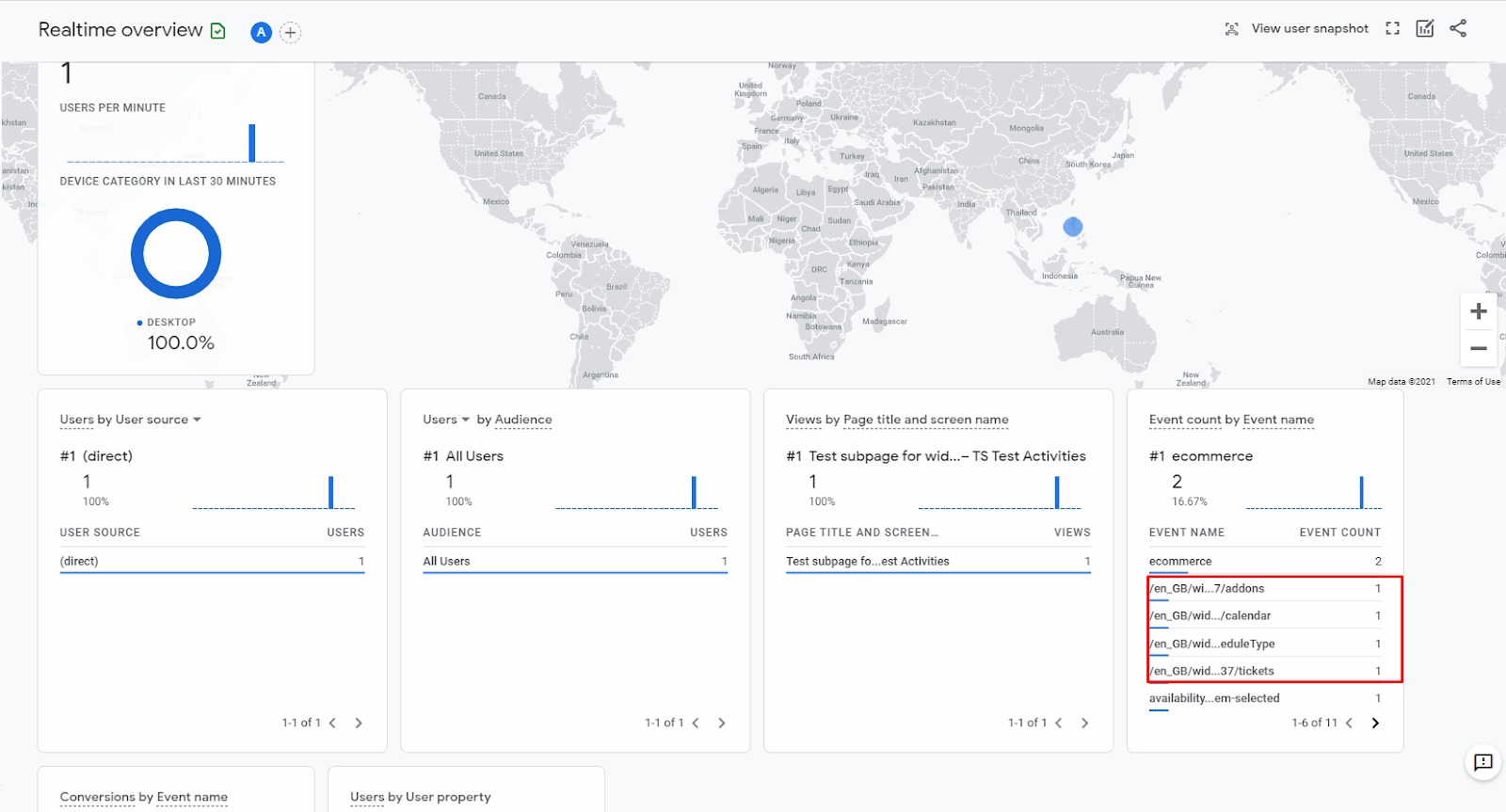Go to next page in Audience card
1506x812 pixels.
(722, 723)
